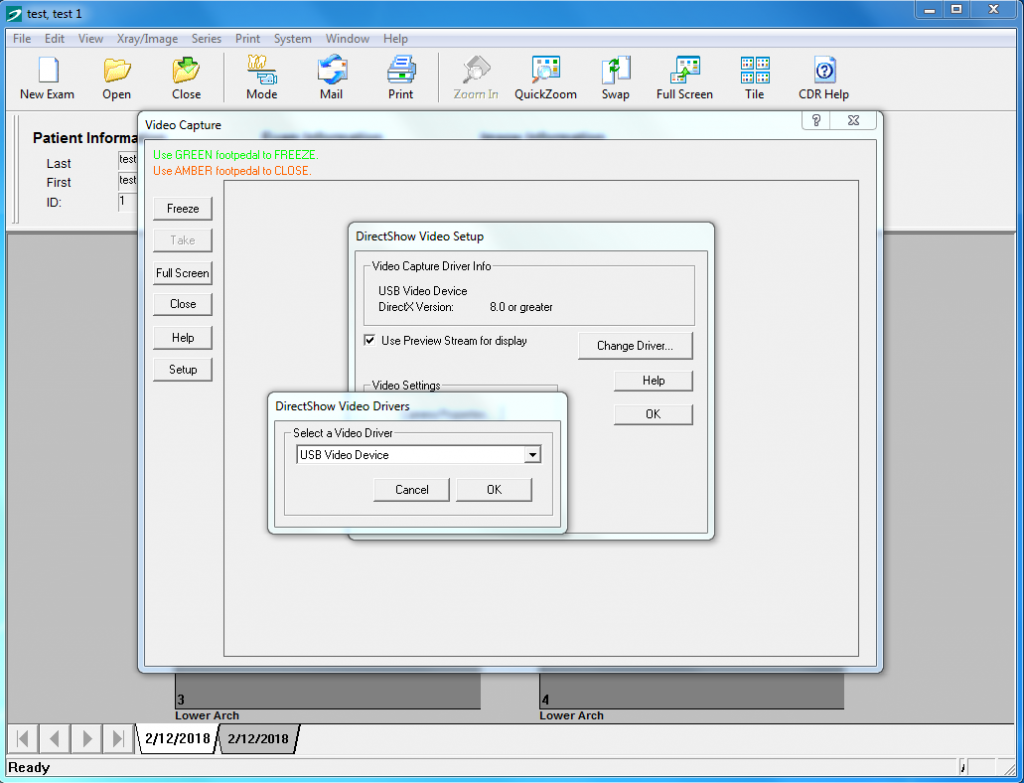Click the Full Screen toolbar icon
1024x783 pixels.
[684, 77]
